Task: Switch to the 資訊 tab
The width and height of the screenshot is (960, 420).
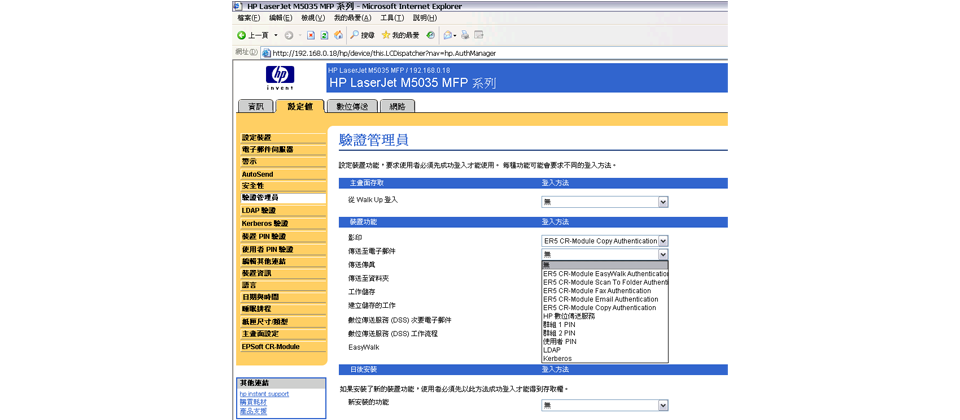Action: pos(255,107)
